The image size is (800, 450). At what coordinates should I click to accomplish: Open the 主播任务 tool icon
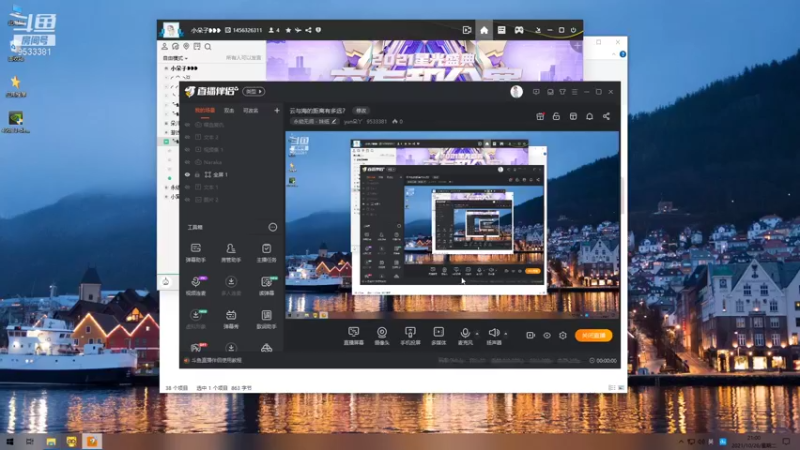click(266, 252)
